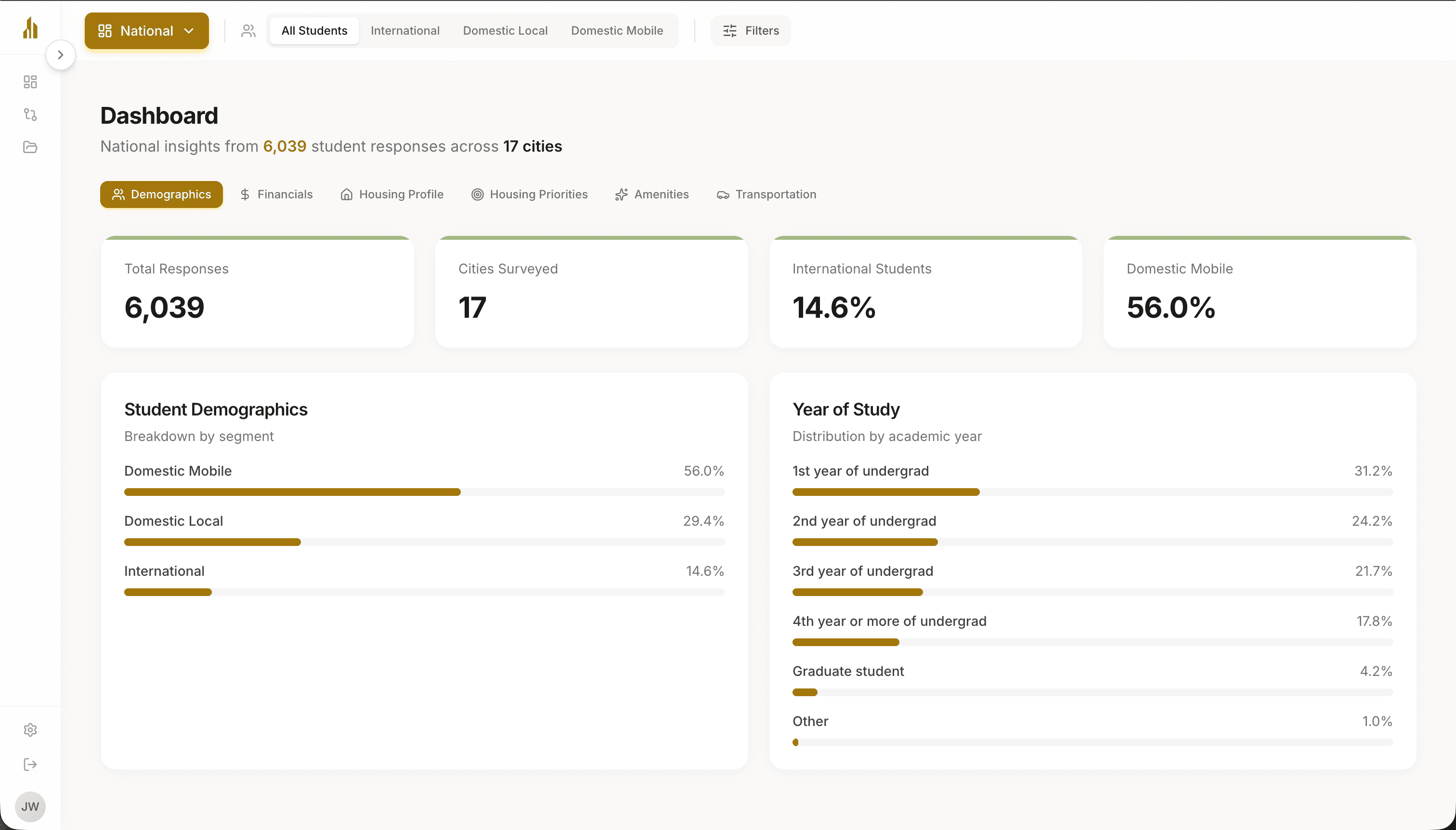Open Settings via the gear icon
Screen dimensions: 1456x830
30,730
